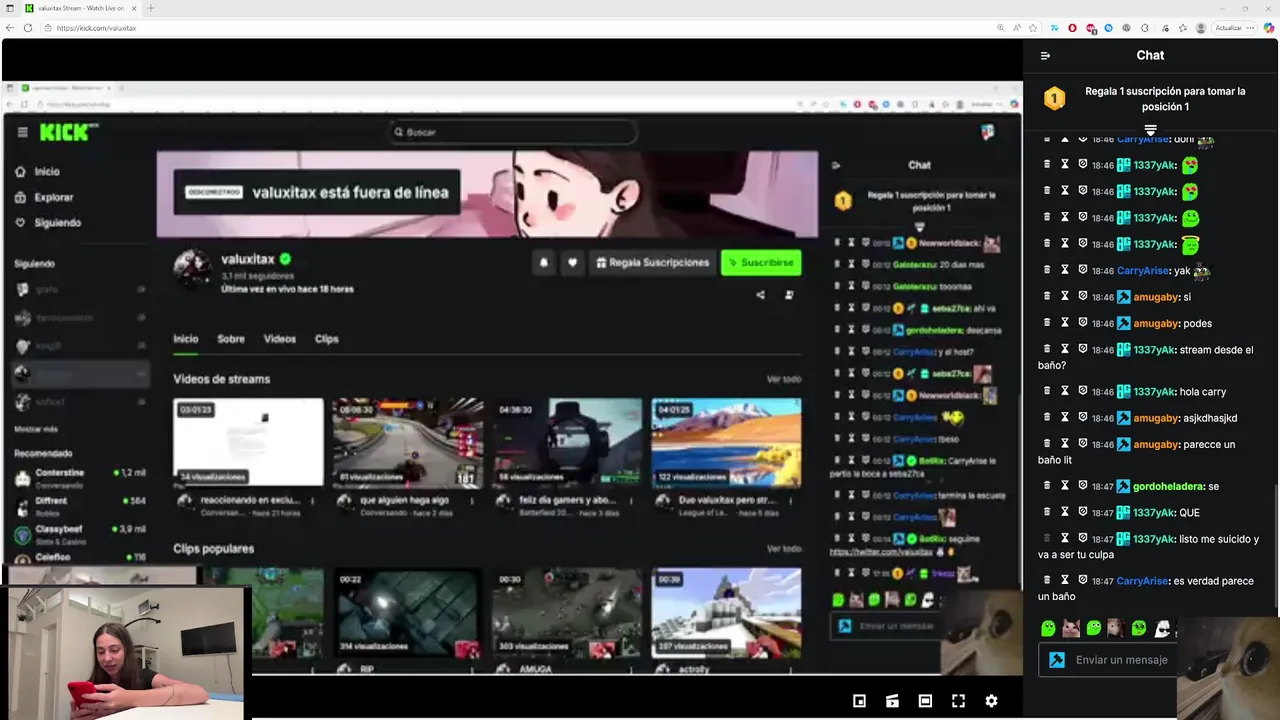Screen dimensions: 1280x720
Task: Click the 1337yAk name on "stream desde el baño?"
Action: pos(1154,350)
